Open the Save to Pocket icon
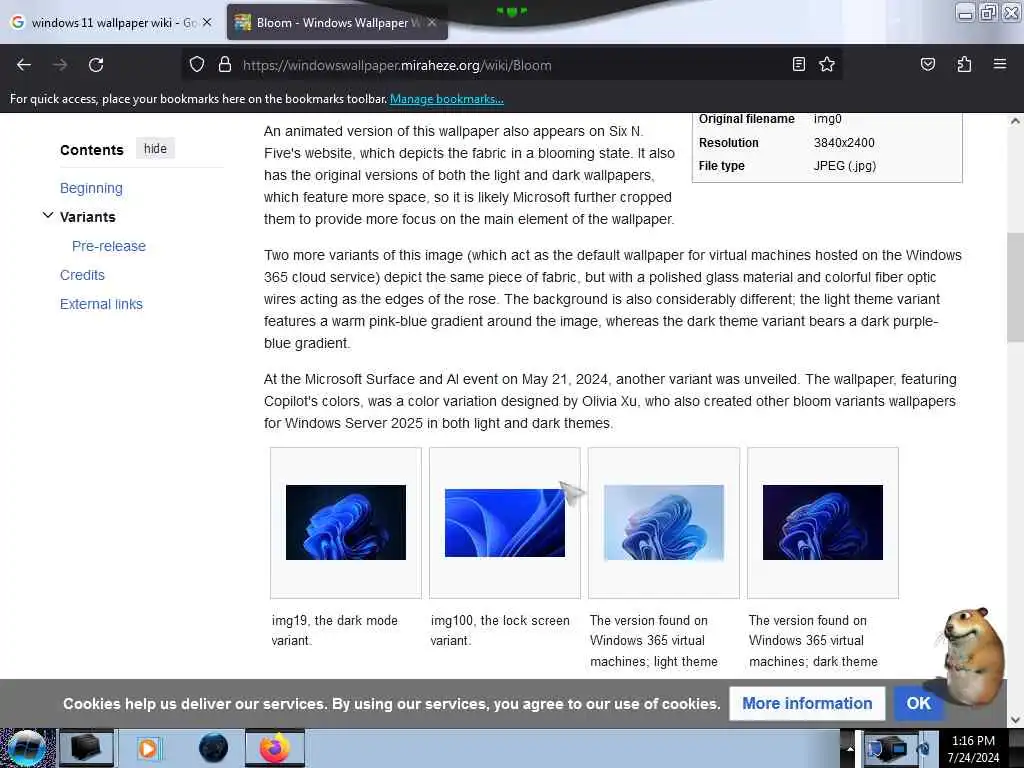1024x768 pixels. pos(927,64)
